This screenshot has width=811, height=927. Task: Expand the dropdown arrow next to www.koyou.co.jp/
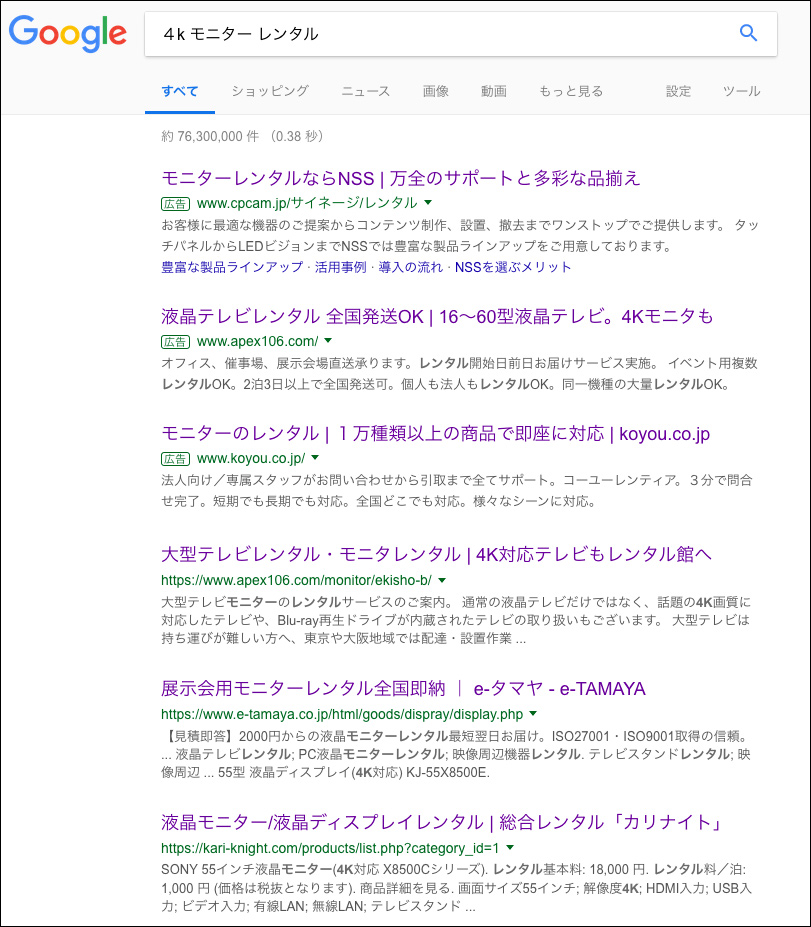click(315, 458)
